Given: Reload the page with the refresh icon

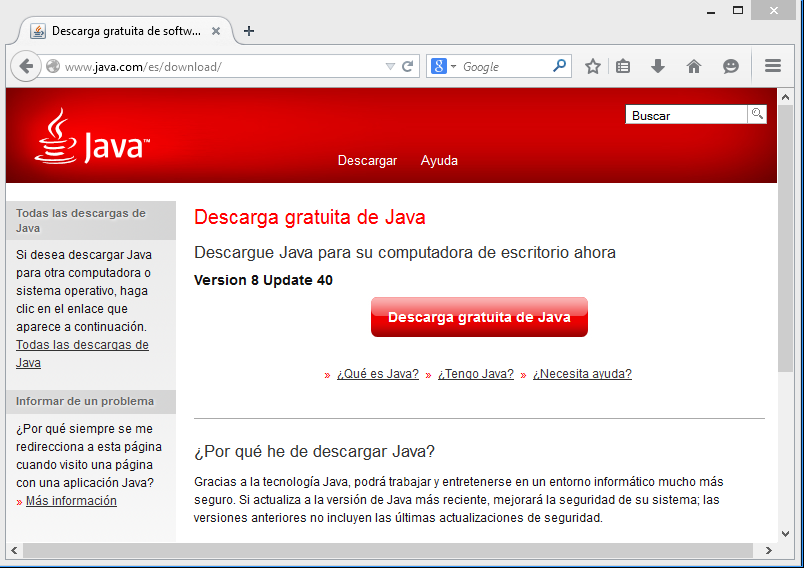Looking at the screenshot, I should (408, 66).
